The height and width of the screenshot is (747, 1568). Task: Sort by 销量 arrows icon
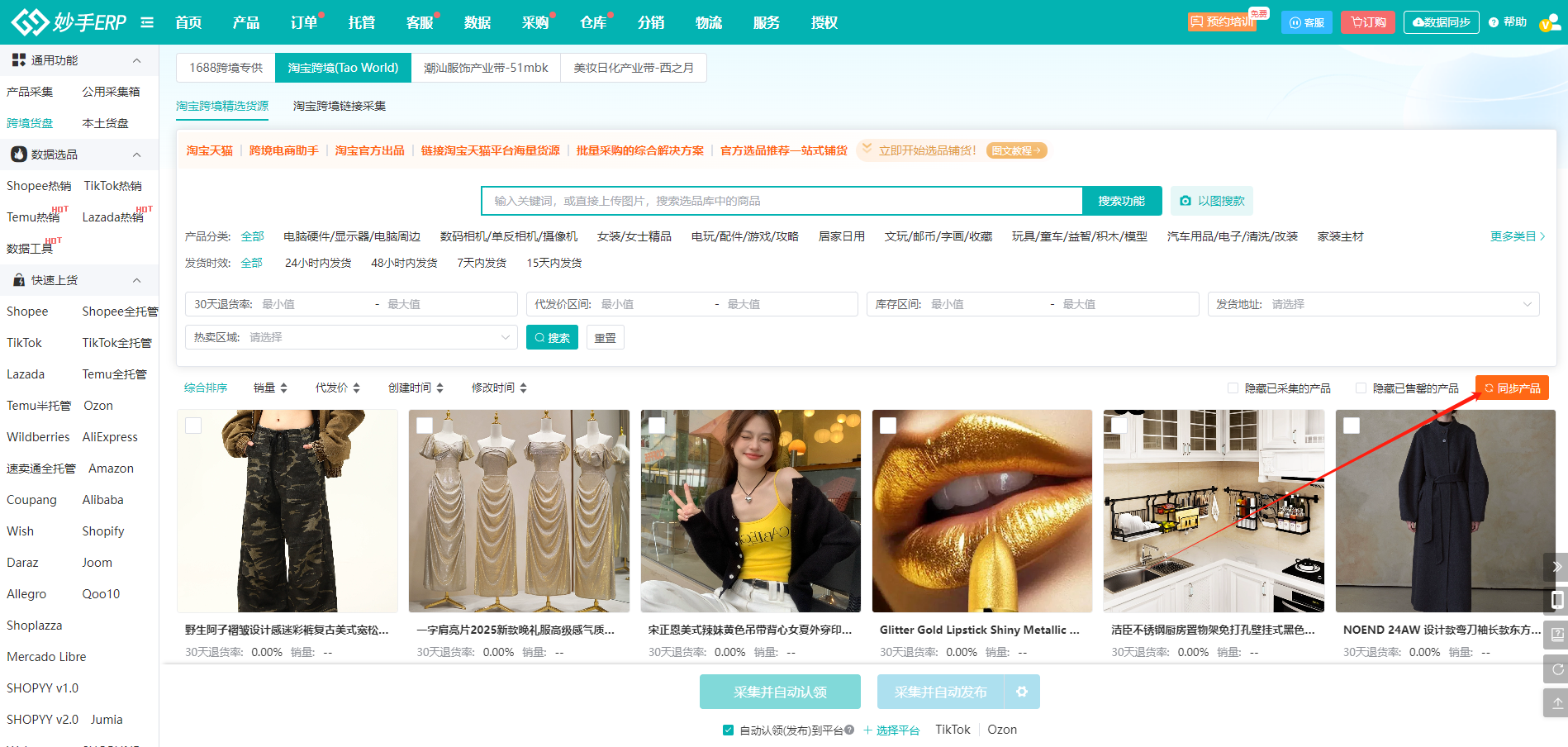coord(283,388)
